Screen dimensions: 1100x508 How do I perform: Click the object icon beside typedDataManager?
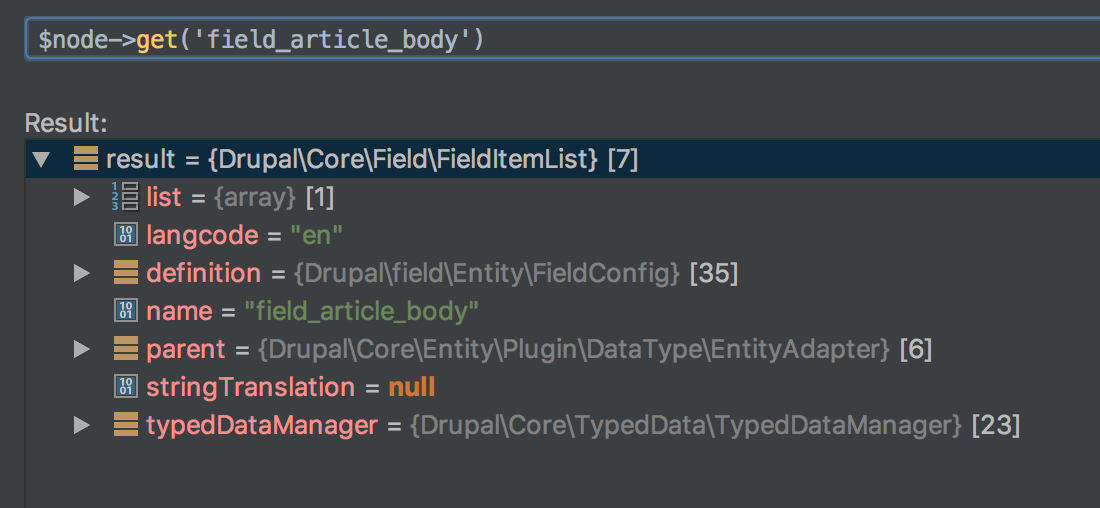[x=126, y=425]
